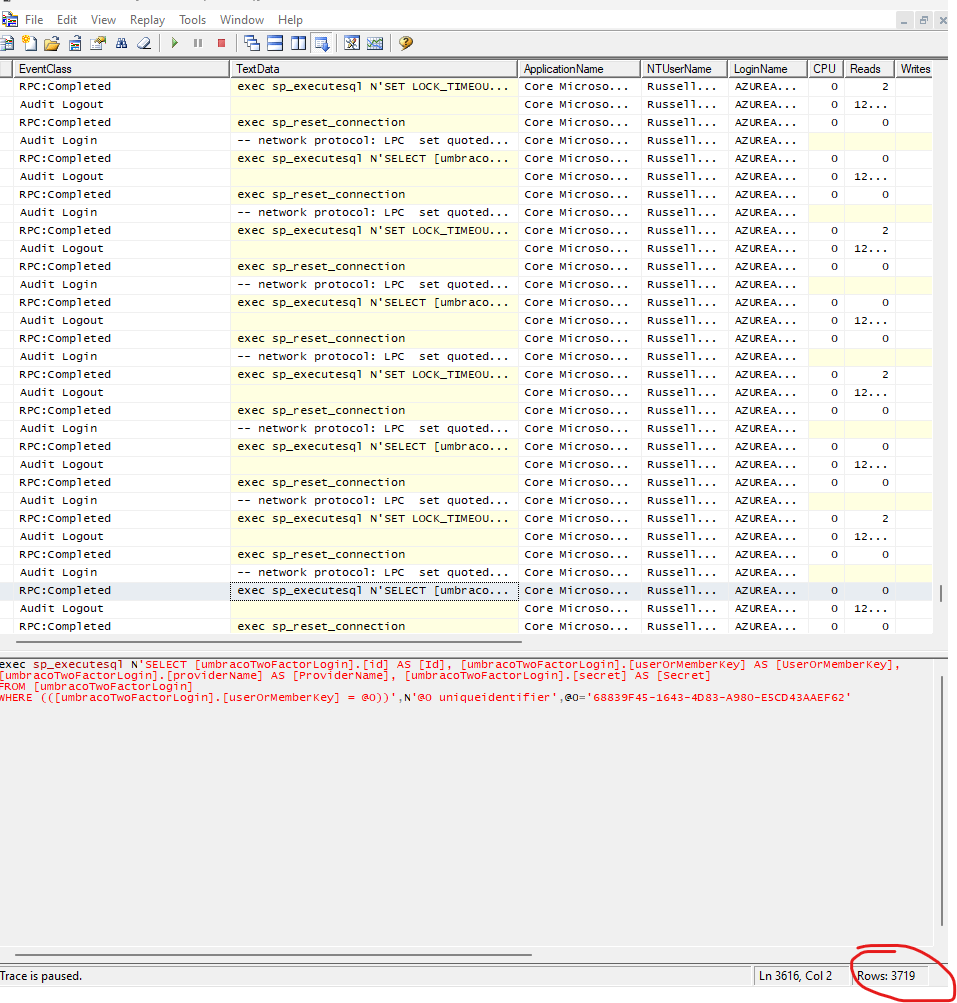The width and height of the screenshot is (957, 1003).
Task: Toggle the Auto Scroll window button
Action: [322, 43]
